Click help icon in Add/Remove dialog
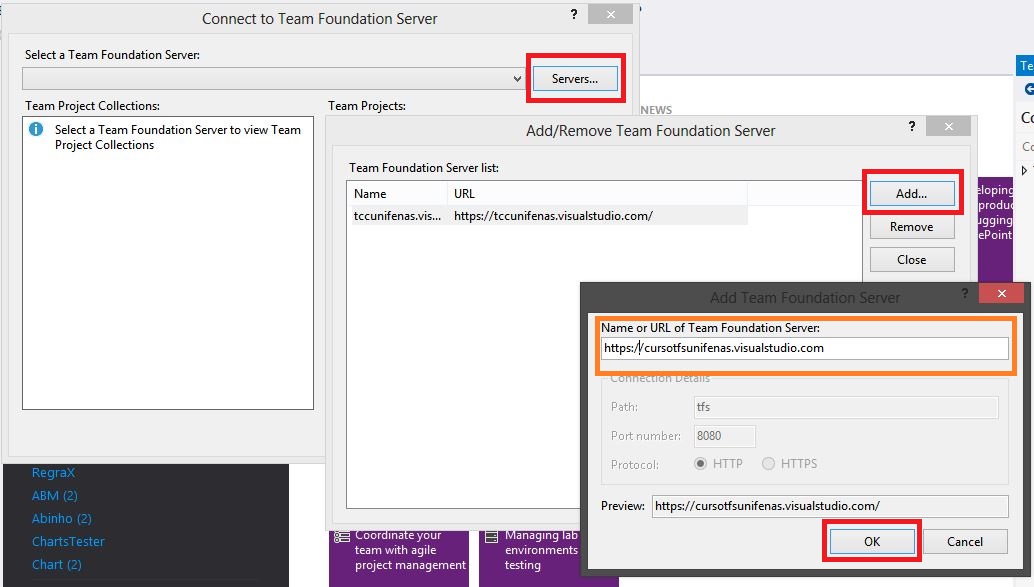The image size is (1034, 587). click(911, 126)
